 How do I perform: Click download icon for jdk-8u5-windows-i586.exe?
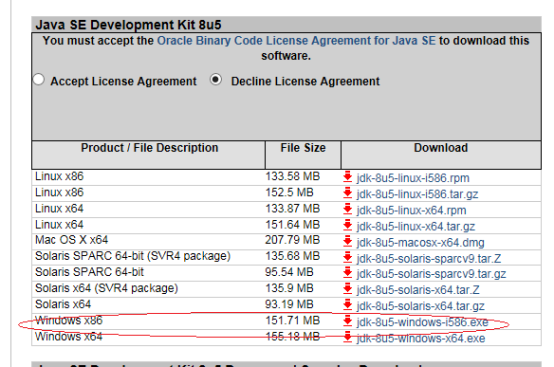coord(348,321)
